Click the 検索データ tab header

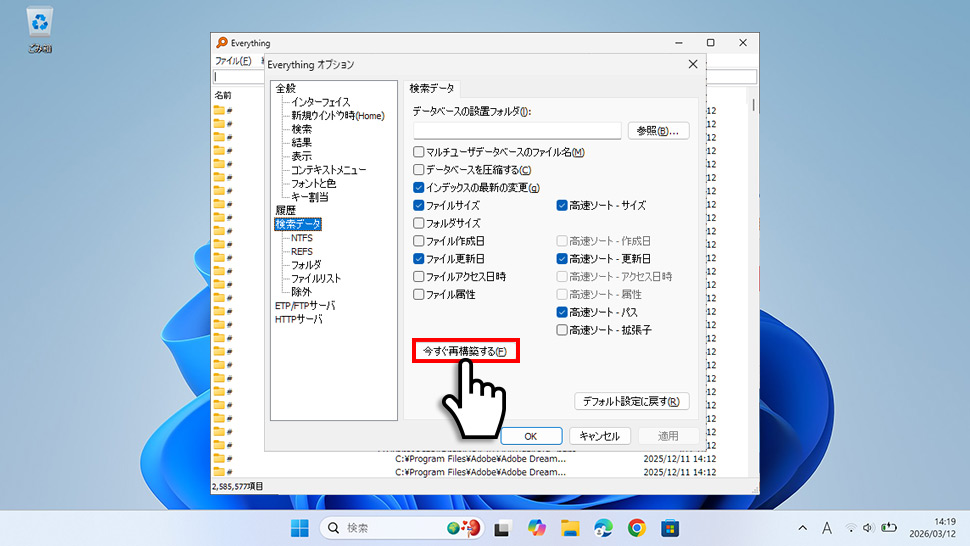click(x=432, y=88)
